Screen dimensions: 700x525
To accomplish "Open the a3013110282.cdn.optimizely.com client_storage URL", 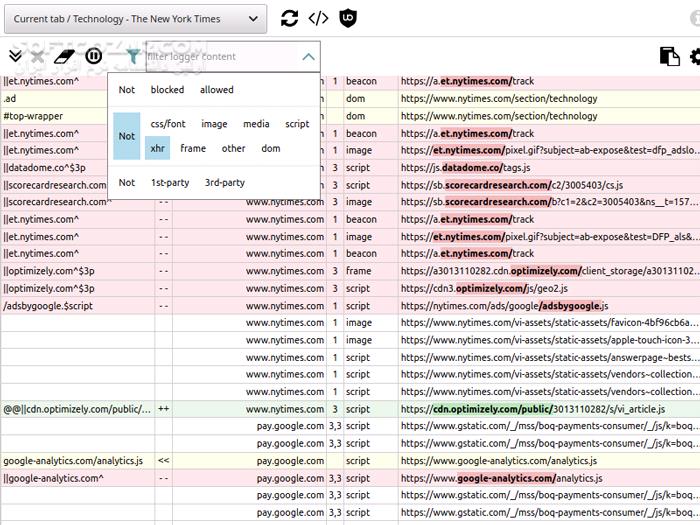I will (550, 271).
